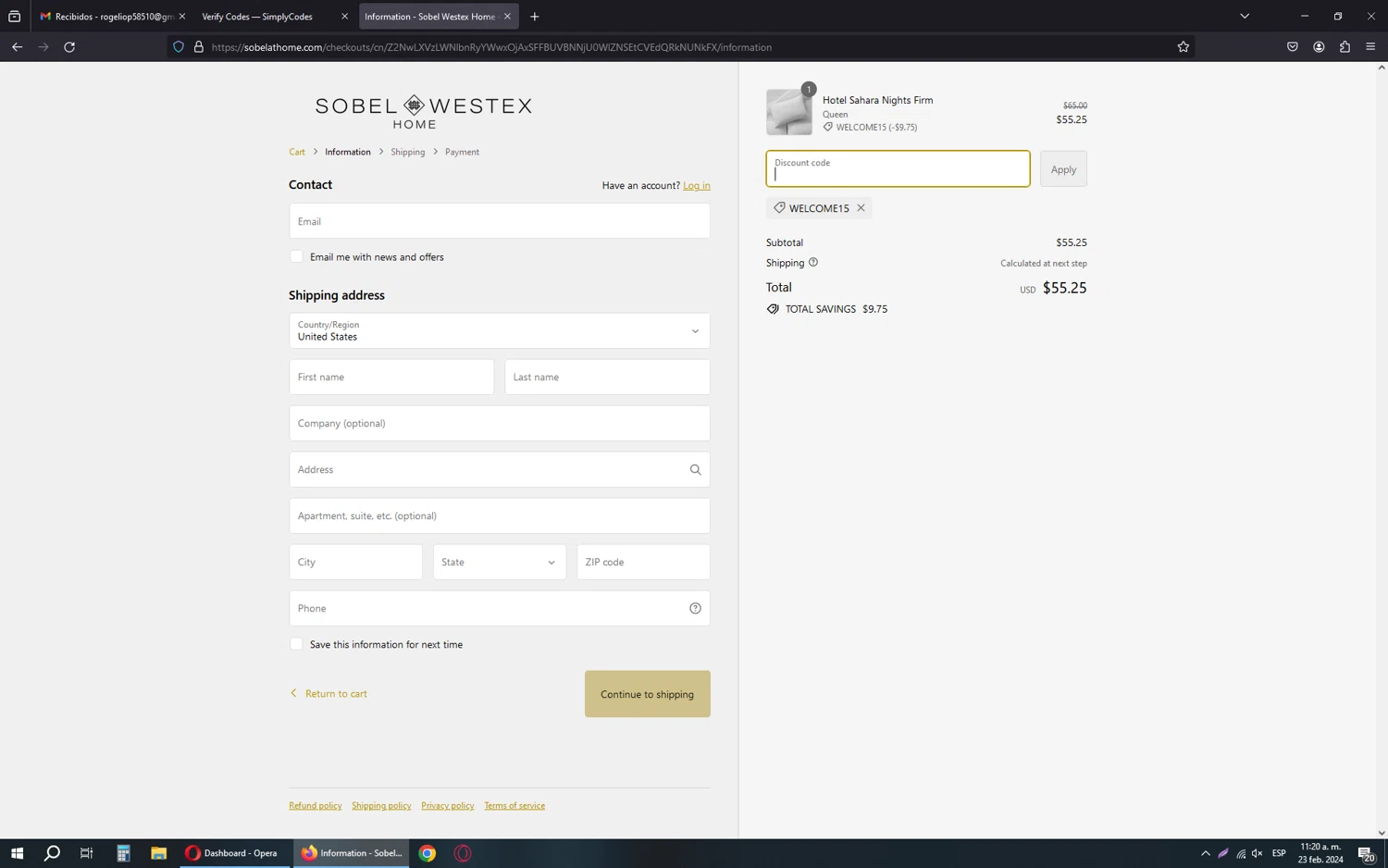
Task: Click Continue to shipping
Action: click(x=648, y=694)
